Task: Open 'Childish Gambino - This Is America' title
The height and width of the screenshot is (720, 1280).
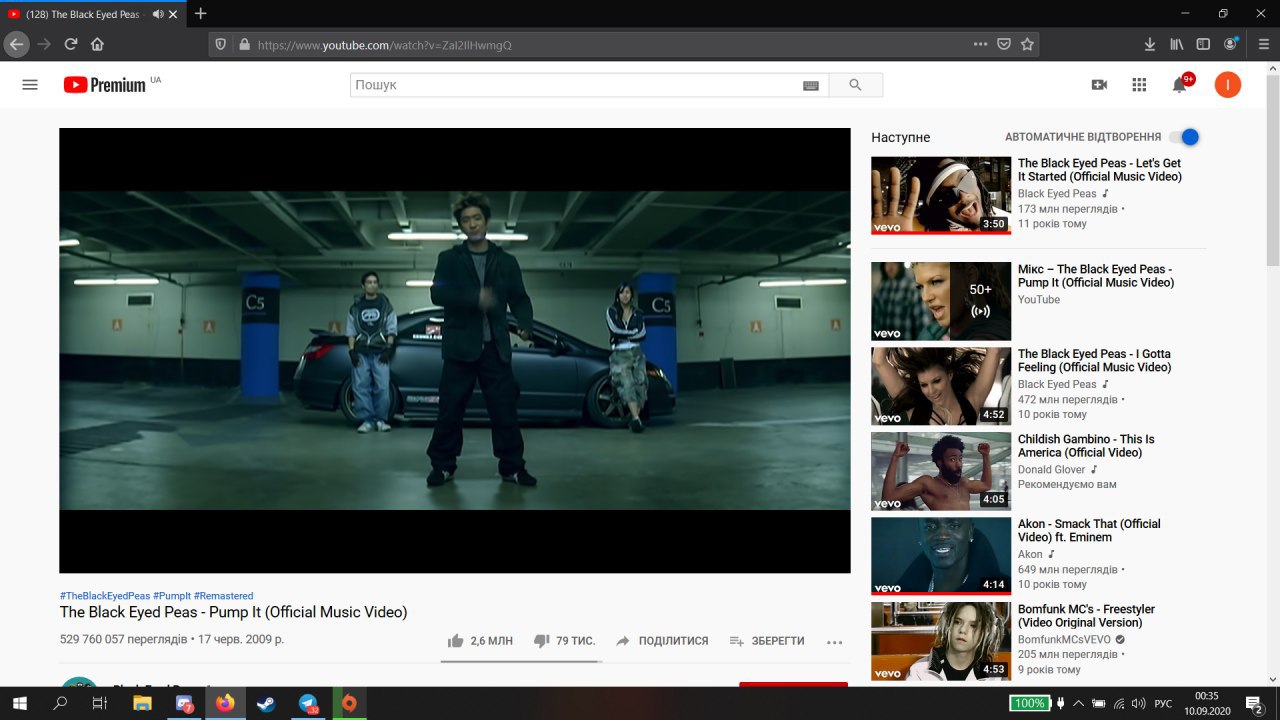Action: [x=1086, y=446]
